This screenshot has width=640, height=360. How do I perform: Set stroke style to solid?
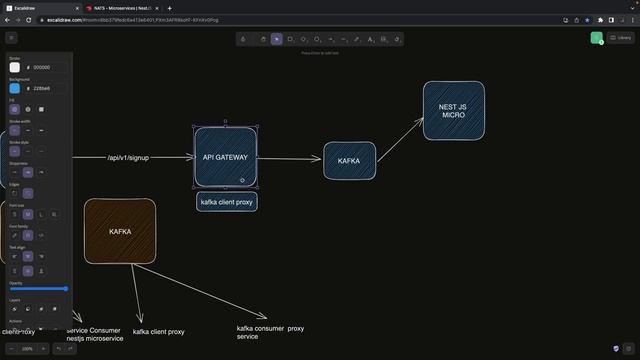pyautogui.click(x=15, y=151)
